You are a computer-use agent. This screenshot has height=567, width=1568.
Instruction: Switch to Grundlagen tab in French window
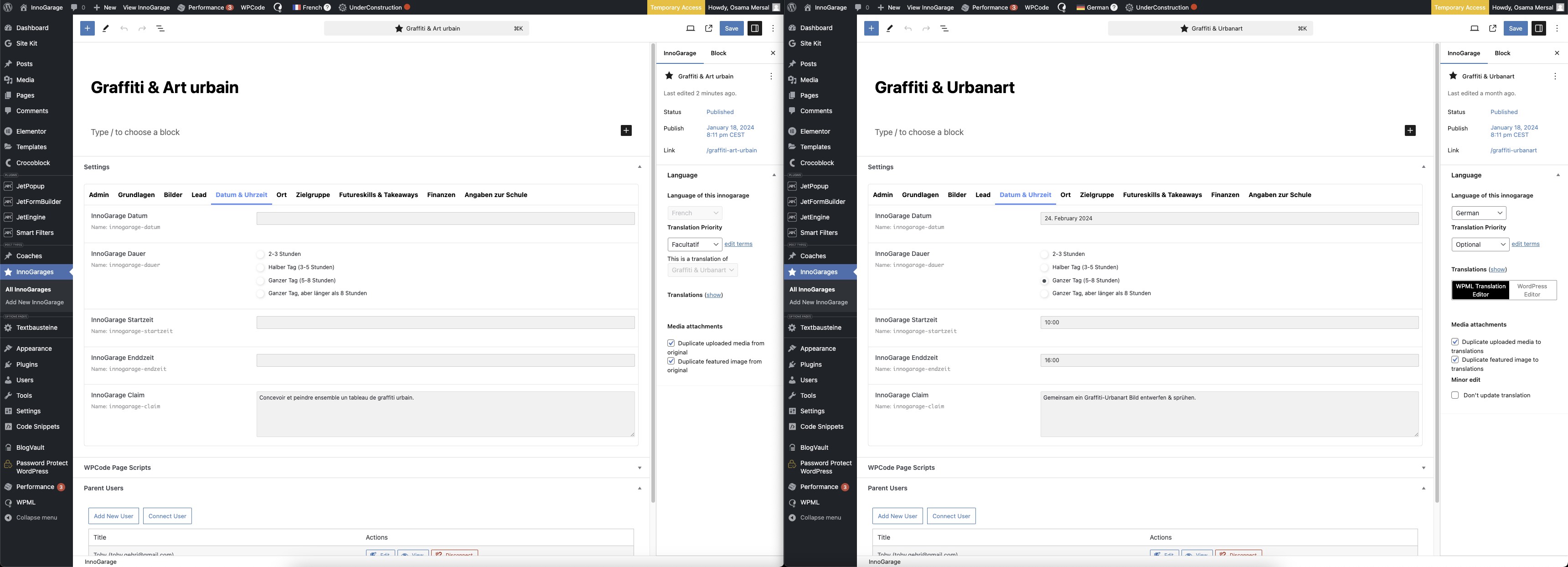(136, 195)
